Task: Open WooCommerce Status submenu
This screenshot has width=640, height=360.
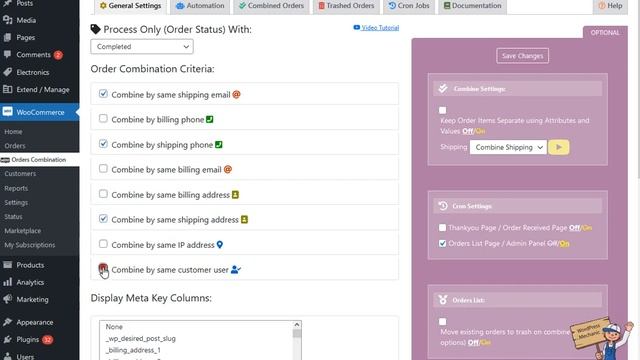Action: (x=13, y=216)
